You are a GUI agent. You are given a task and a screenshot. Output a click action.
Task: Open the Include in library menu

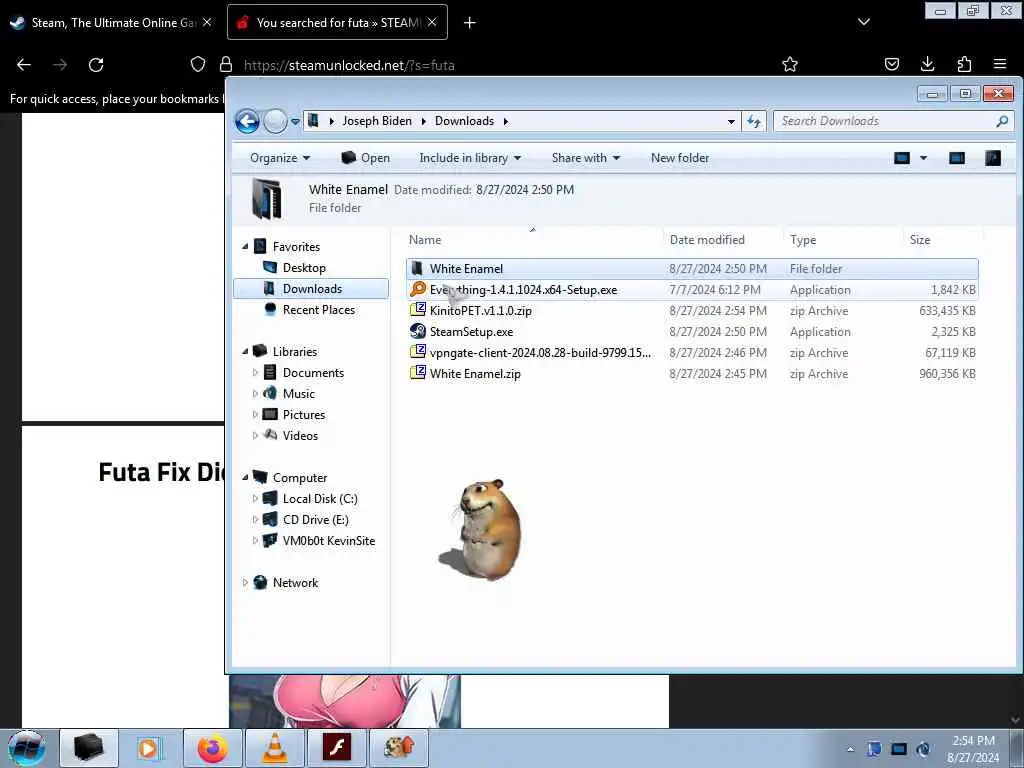click(x=470, y=158)
